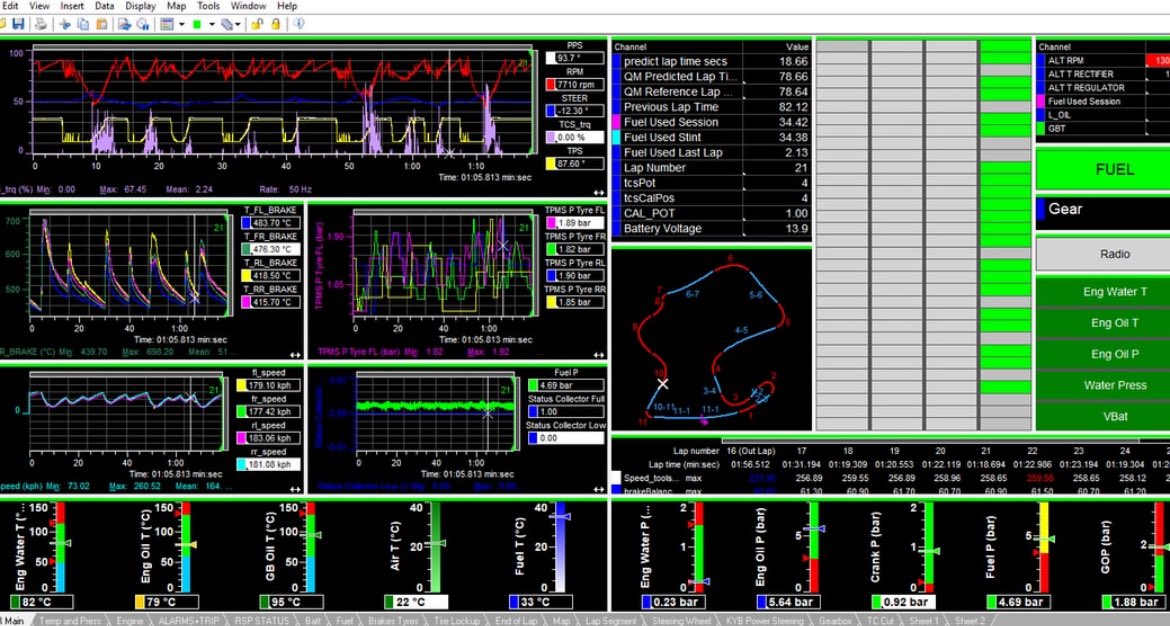Click resize arrows on top telemetry graph

[598, 192]
